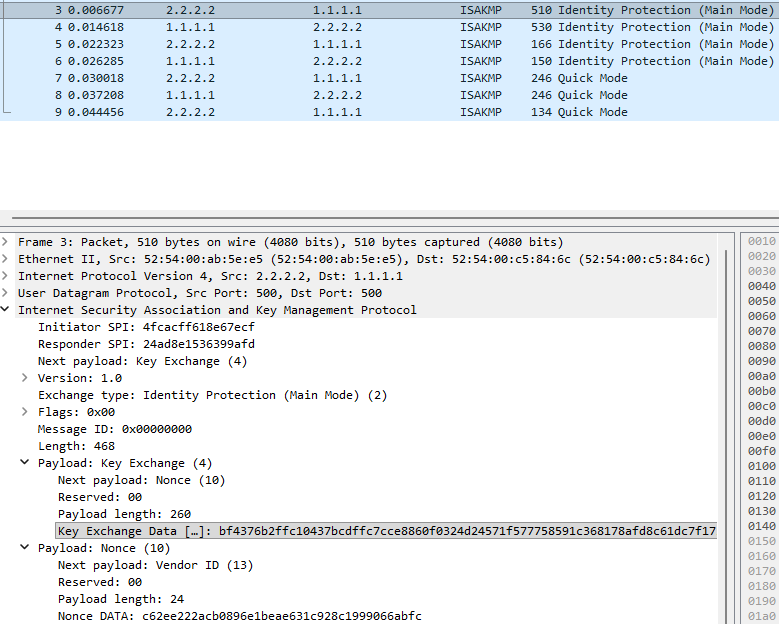This screenshot has height=624, width=779.
Task: Click hex offset 0100 in bytes pane
Action: [x=762, y=466]
